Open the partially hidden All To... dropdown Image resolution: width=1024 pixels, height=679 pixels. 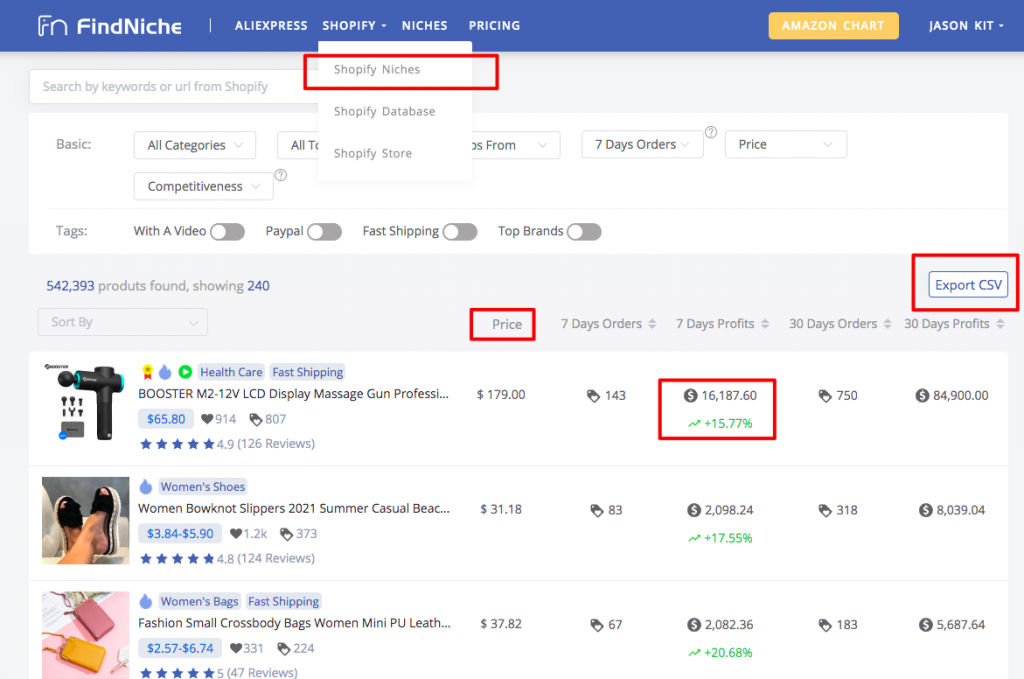(298, 145)
